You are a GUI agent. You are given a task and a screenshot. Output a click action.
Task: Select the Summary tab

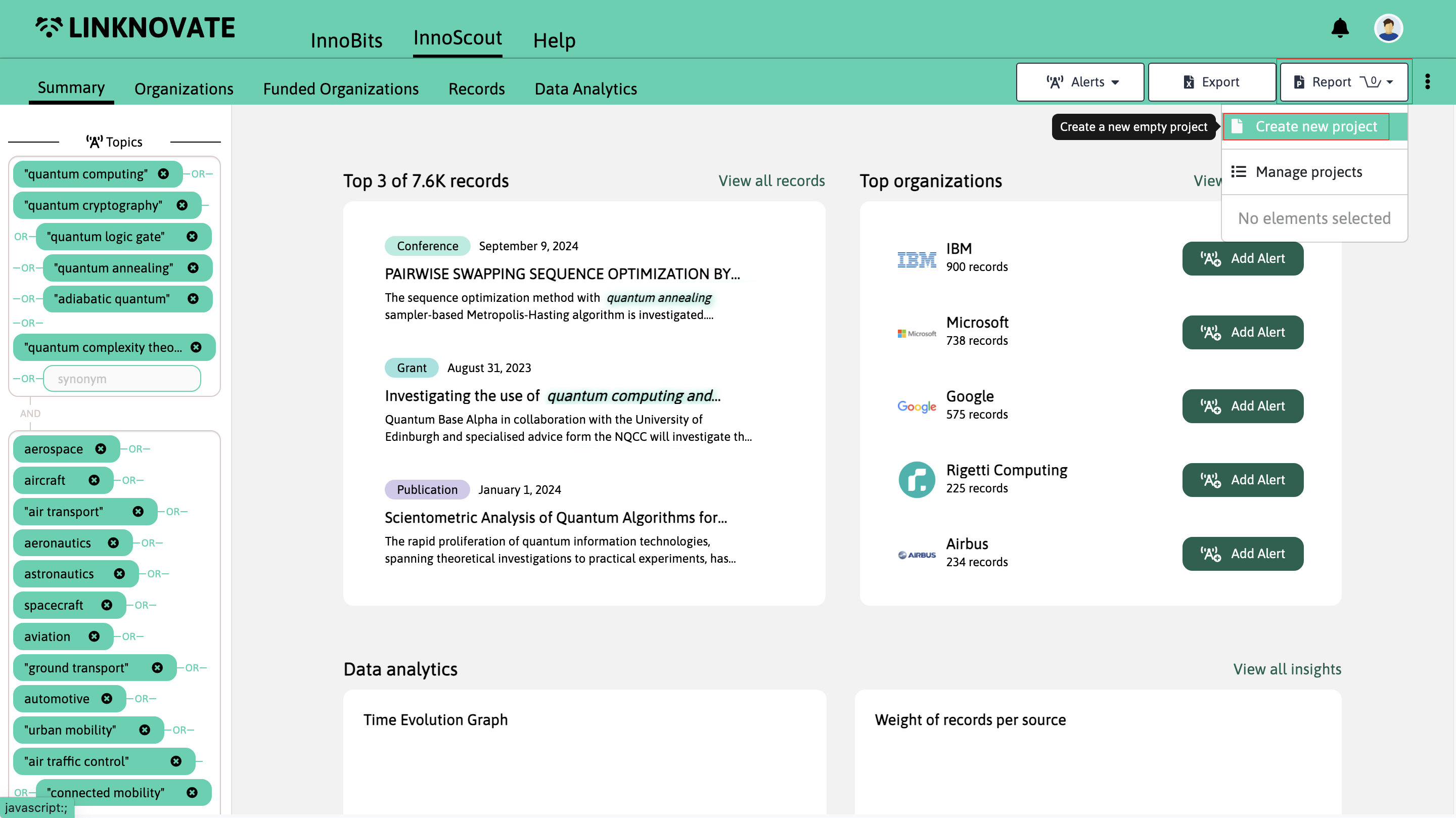[71, 88]
